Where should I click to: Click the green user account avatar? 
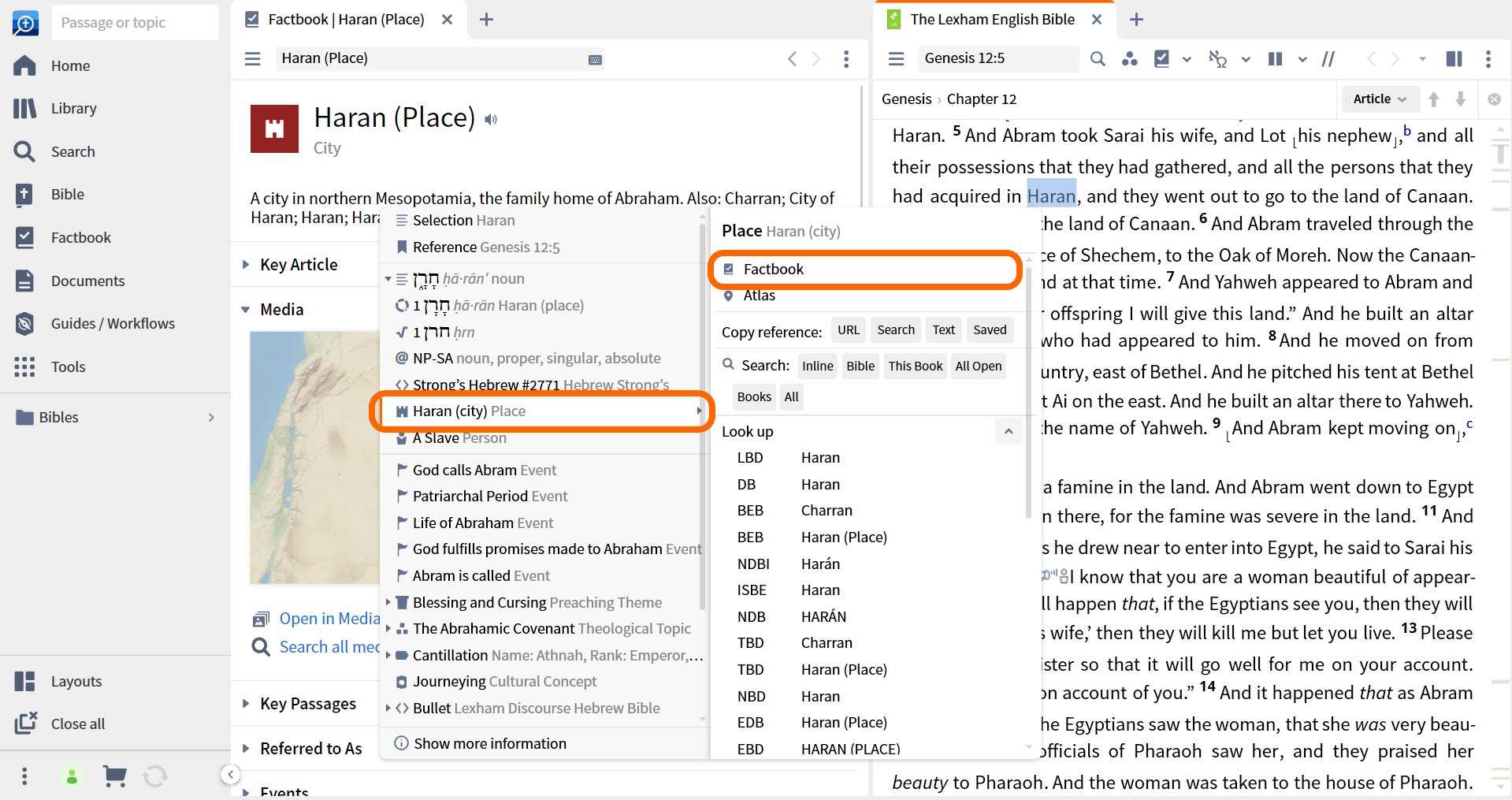72,776
